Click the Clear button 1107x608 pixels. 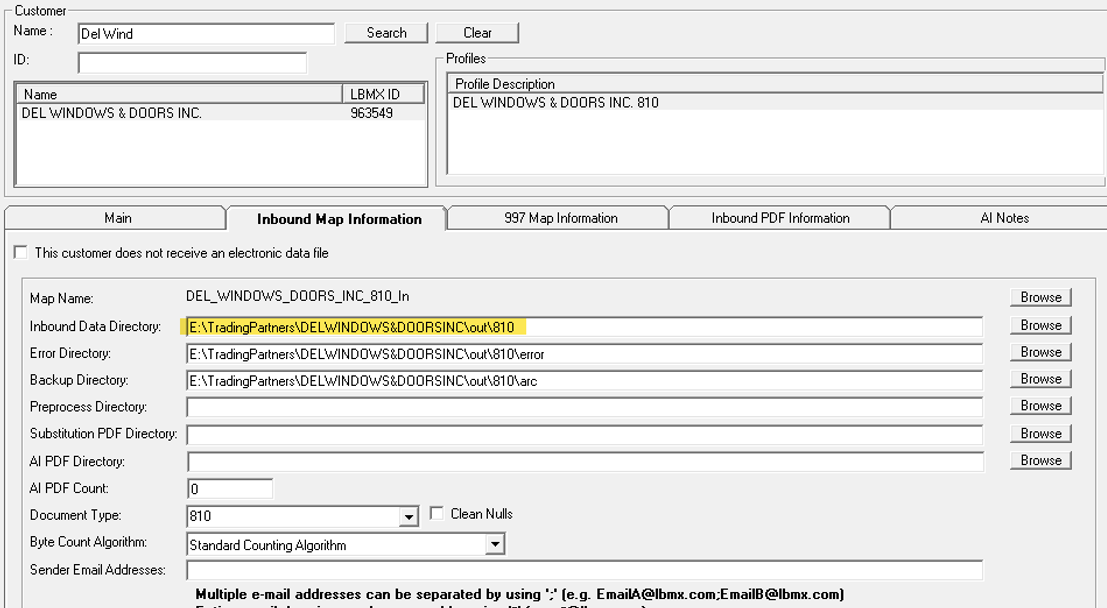[x=477, y=33]
